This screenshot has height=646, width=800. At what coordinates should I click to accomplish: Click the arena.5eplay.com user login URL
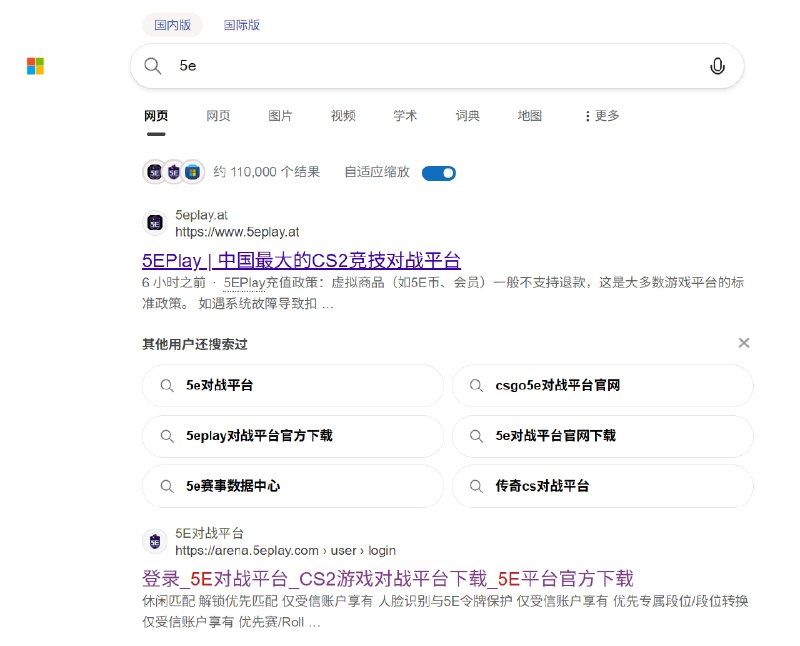click(285, 551)
